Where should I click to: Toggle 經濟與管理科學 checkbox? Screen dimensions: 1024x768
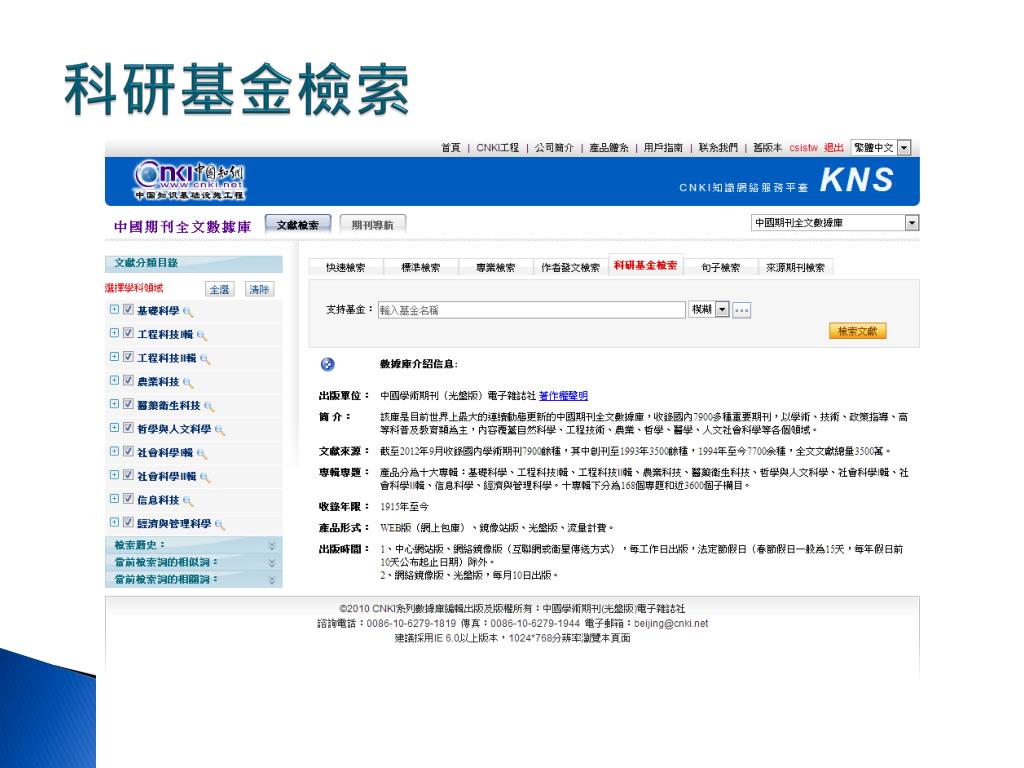pyautogui.click(x=128, y=522)
